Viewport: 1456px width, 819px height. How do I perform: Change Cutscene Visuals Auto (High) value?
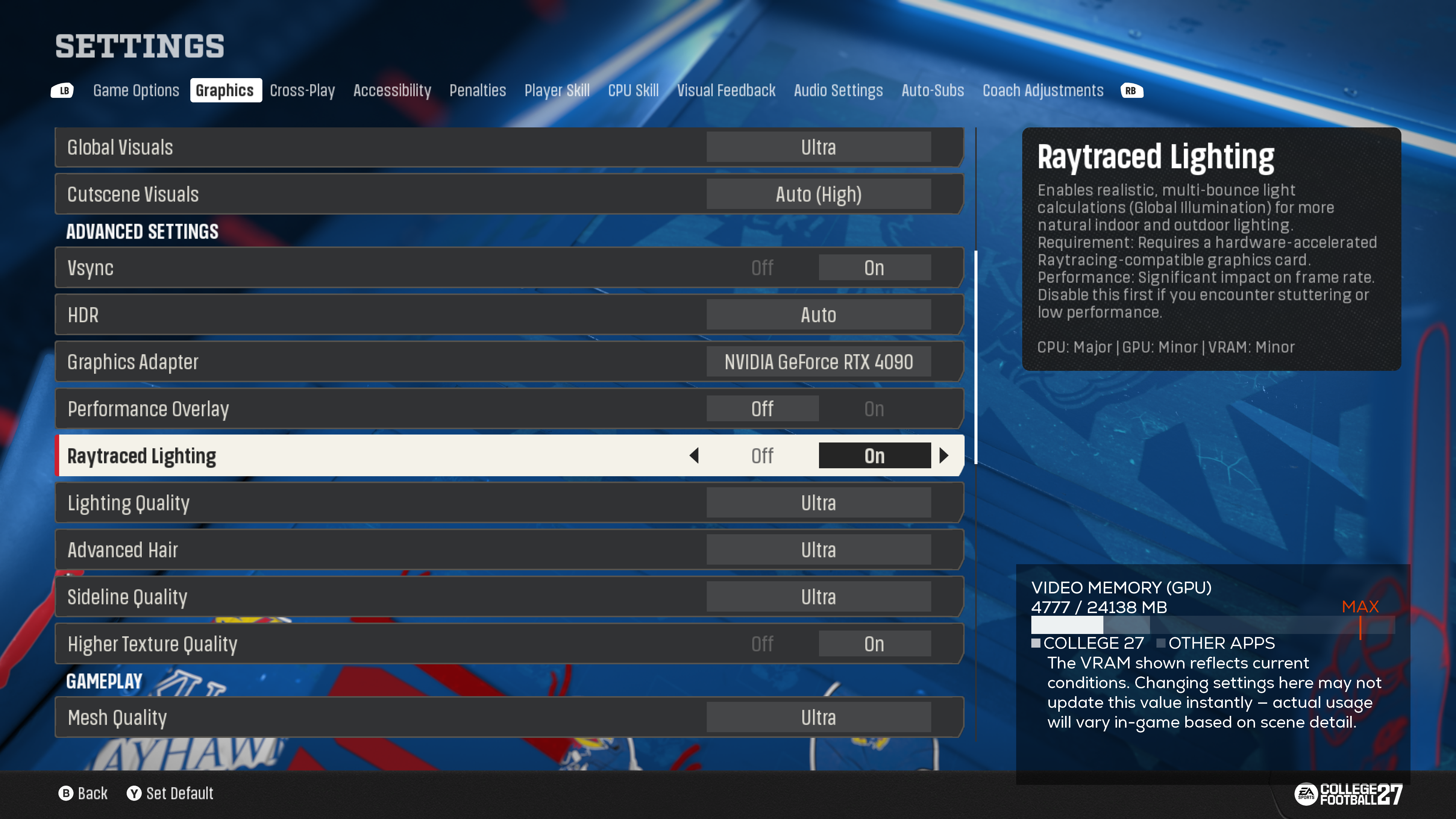click(x=819, y=194)
